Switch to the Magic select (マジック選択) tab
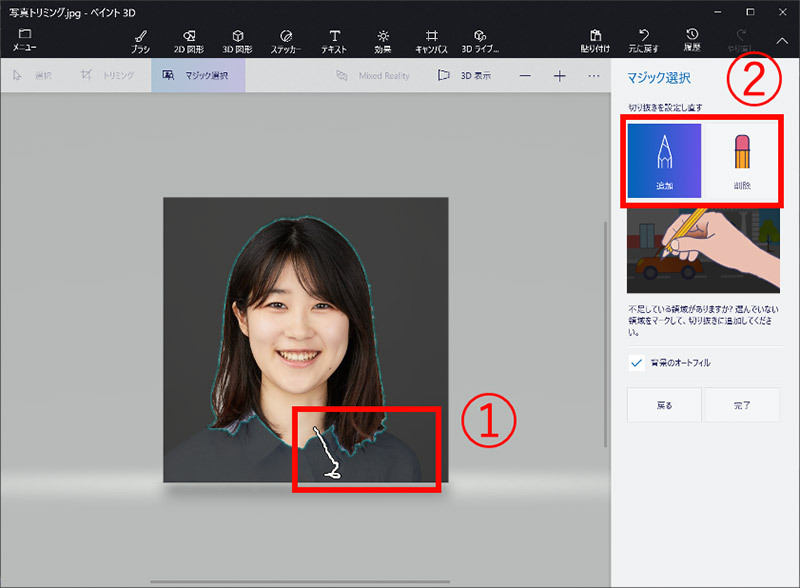 [198, 76]
